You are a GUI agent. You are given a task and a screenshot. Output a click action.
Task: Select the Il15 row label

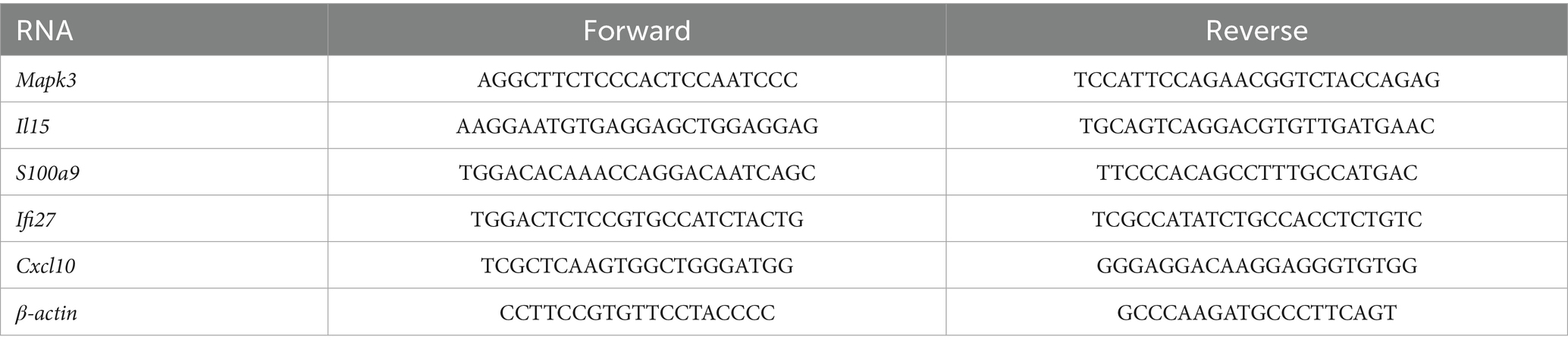[33, 126]
